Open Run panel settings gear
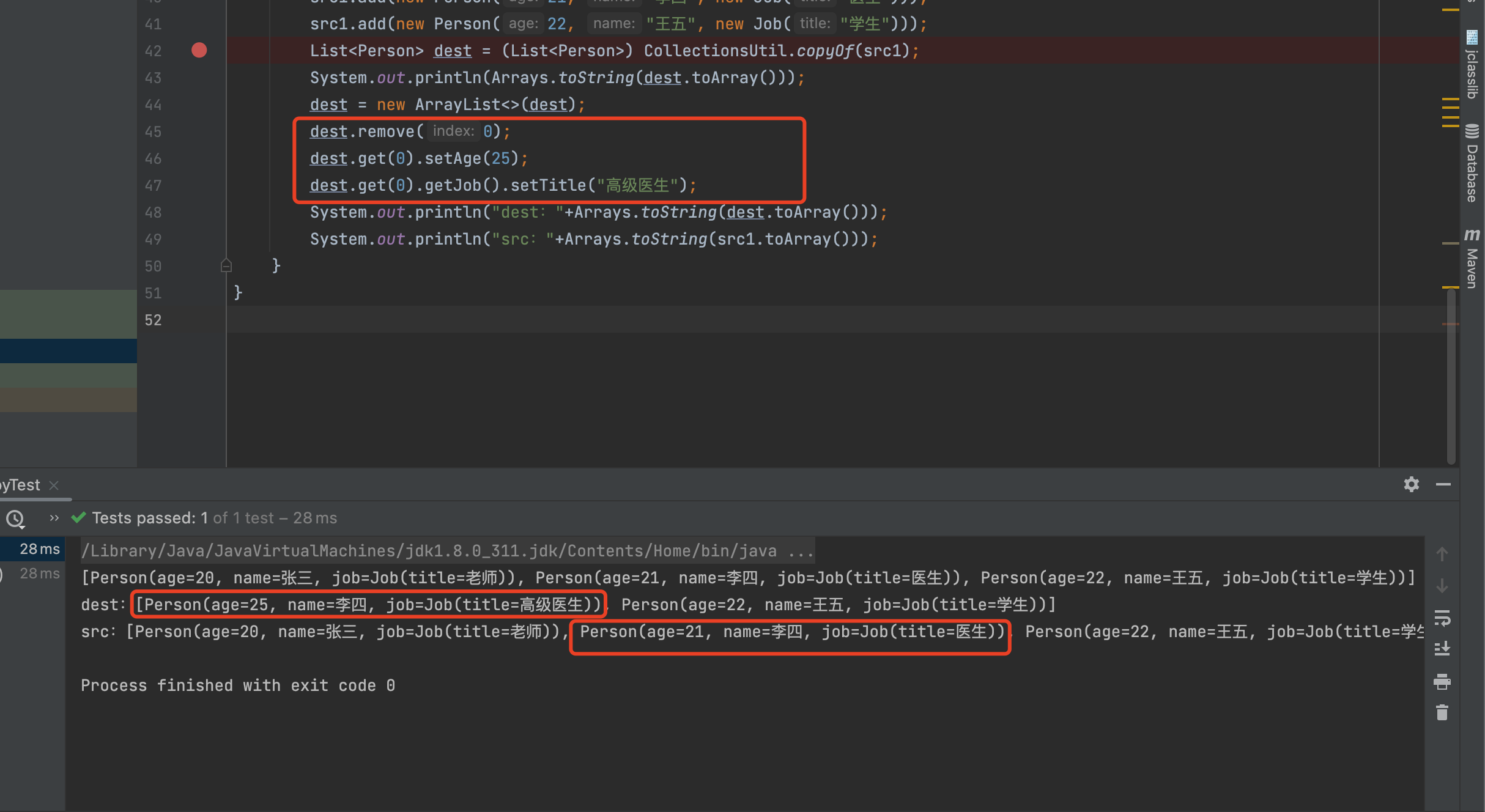This screenshot has height=812, width=1485. (x=1411, y=484)
